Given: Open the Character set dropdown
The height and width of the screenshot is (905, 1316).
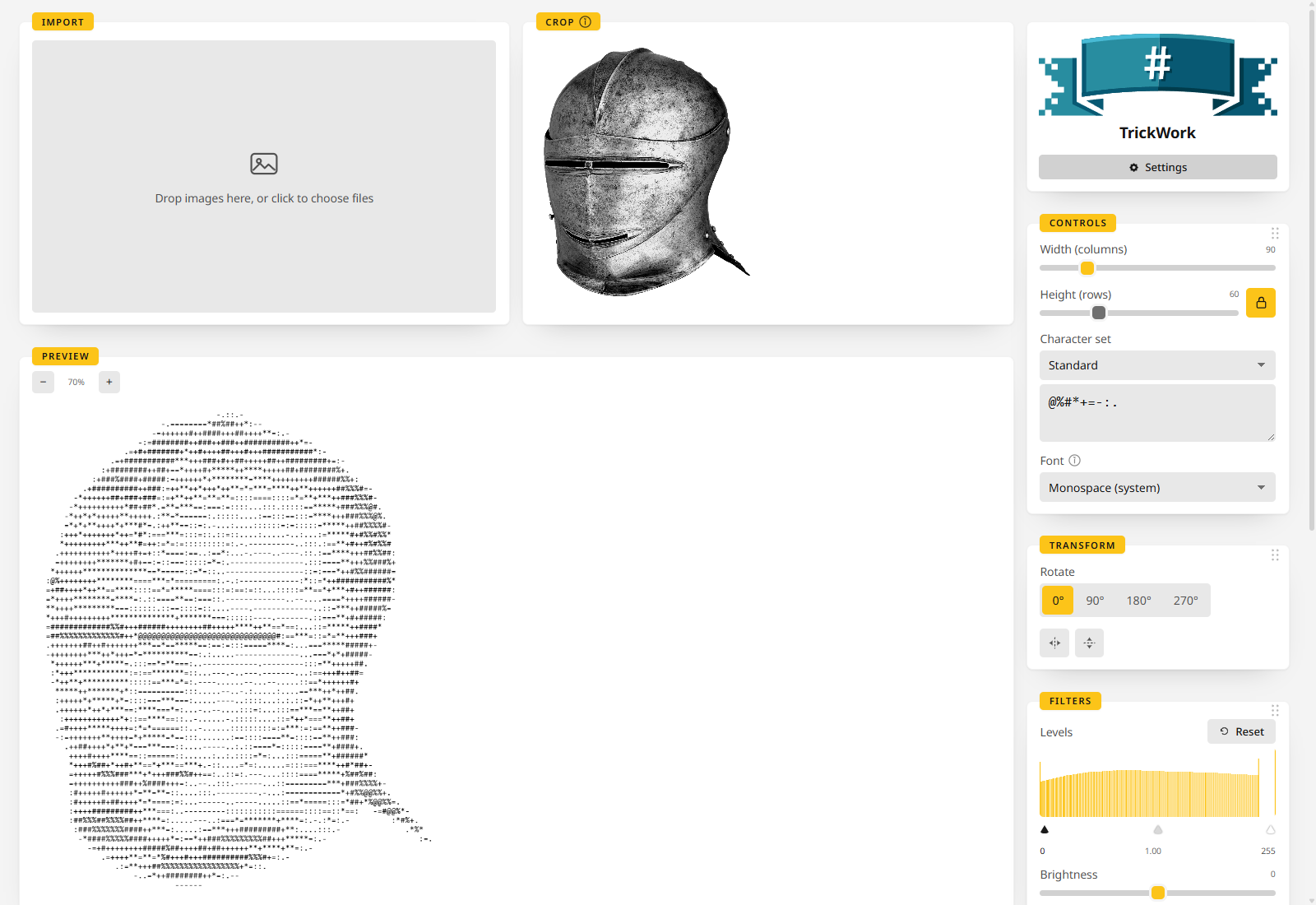Looking at the screenshot, I should click(x=1158, y=365).
